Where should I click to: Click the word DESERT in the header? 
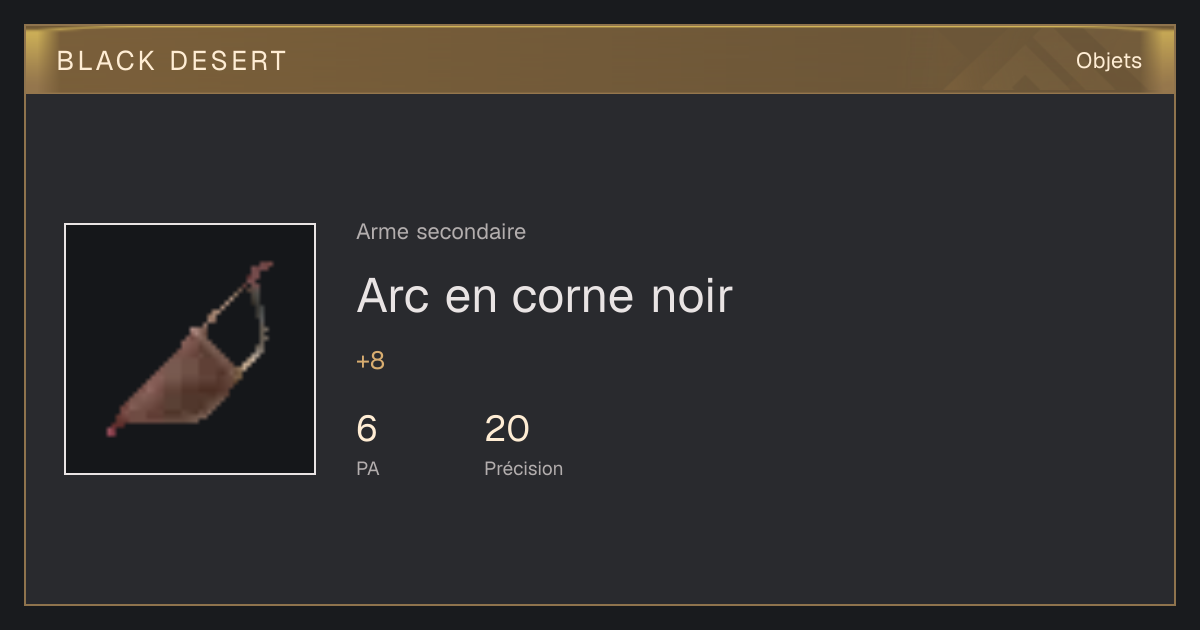228,61
